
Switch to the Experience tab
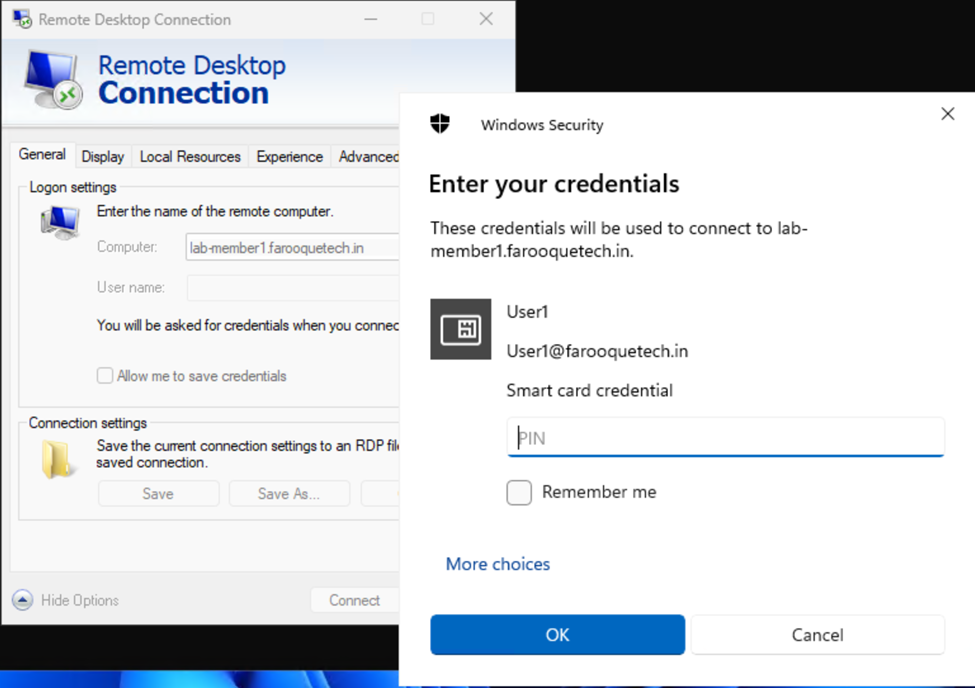point(290,157)
